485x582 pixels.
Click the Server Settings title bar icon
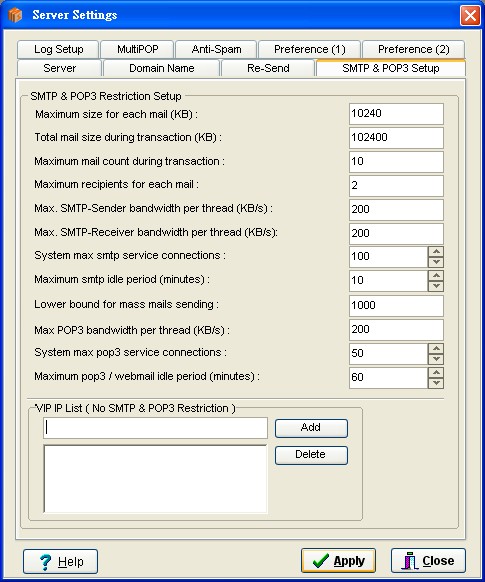(15, 15)
